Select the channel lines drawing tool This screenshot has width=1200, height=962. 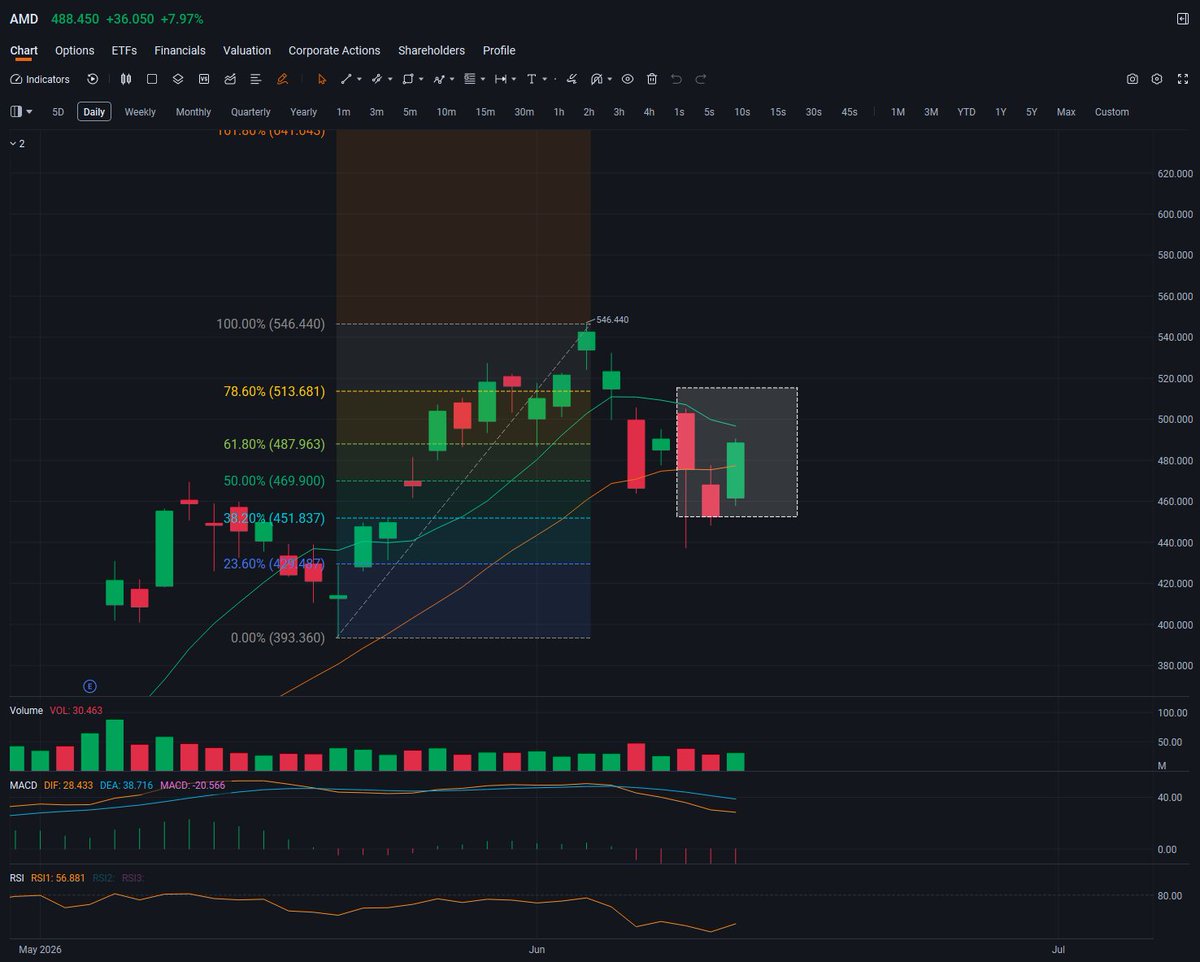377,79
